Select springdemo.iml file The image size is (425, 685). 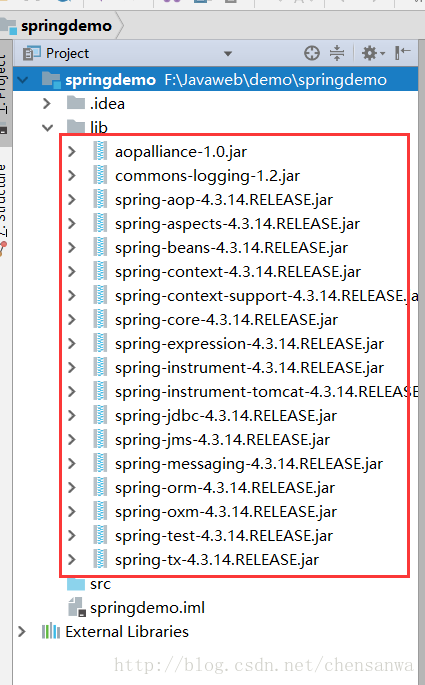click(147, 608)
